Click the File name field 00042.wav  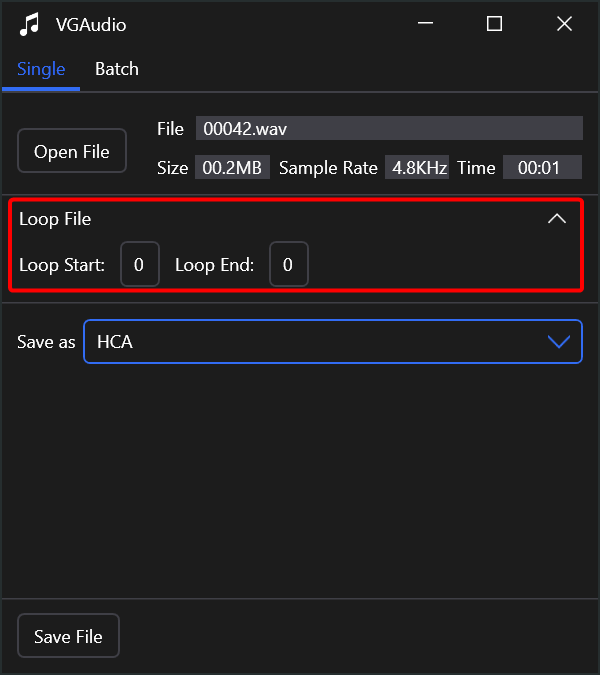click(x=389, y=128)
